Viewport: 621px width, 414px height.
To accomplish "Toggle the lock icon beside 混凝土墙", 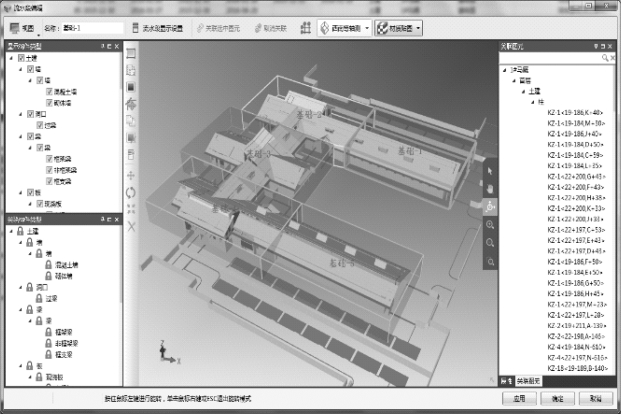I will point(48,264).
